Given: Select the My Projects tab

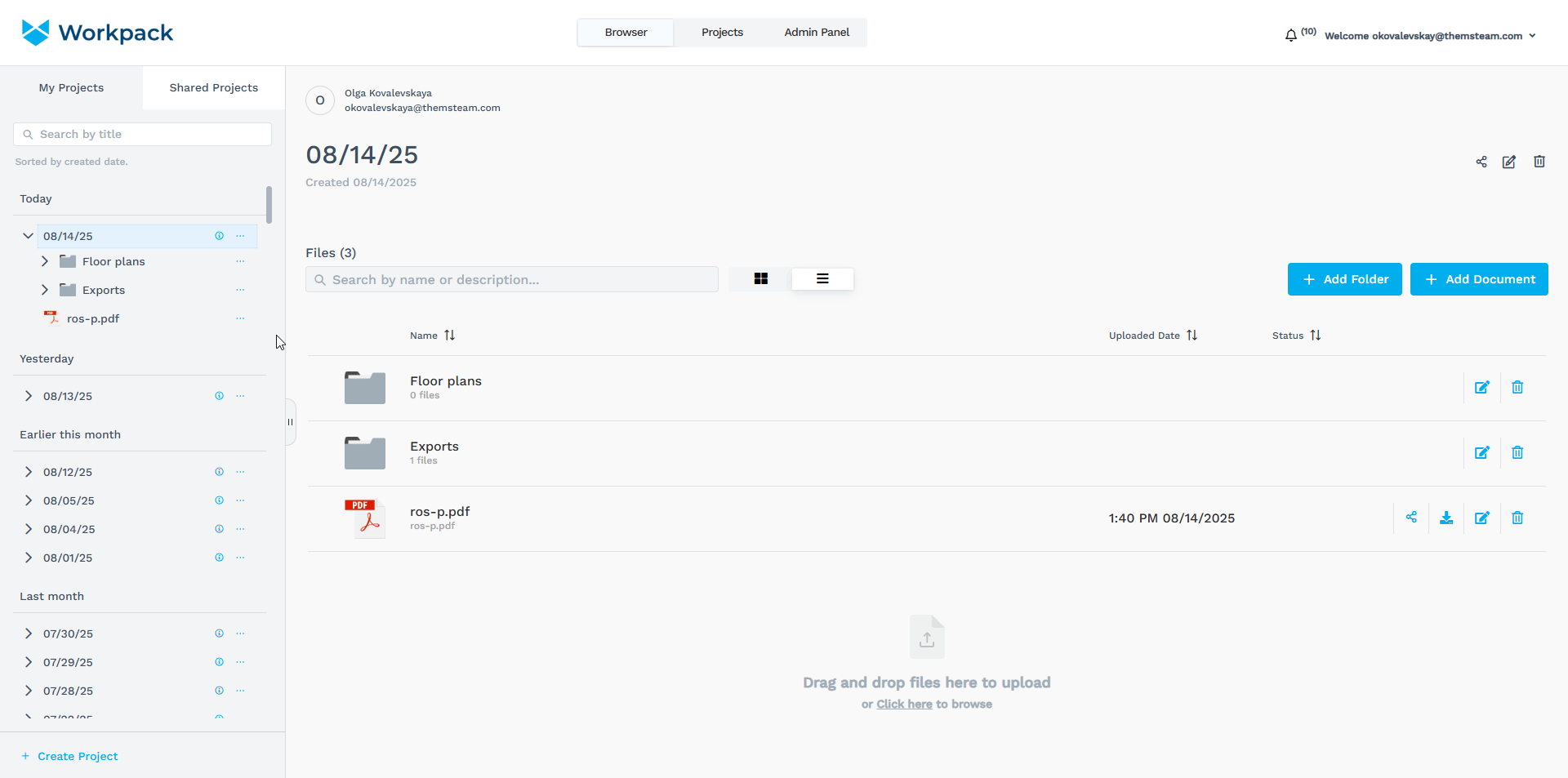Looking at the screenshot, I should [71, 87].
